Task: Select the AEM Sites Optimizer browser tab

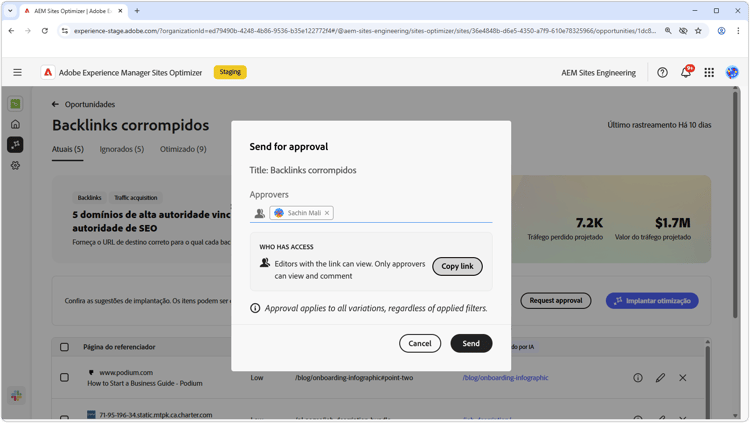Action: coord(73,11)
